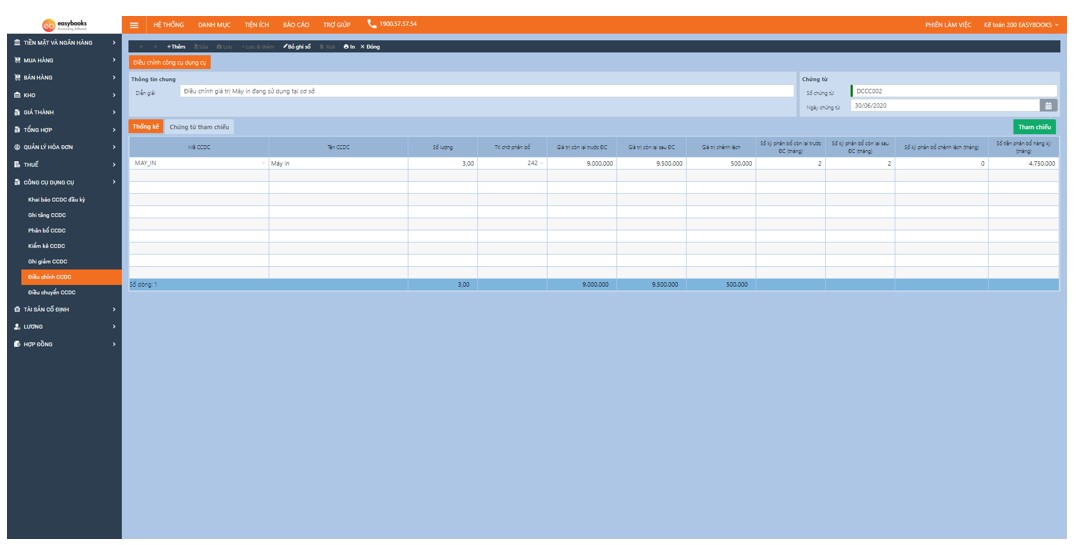The width and height of the screenshot is (1078, 545).
Task: Click the Công cụ dụng cụ icon
Action: coord(17,182)
